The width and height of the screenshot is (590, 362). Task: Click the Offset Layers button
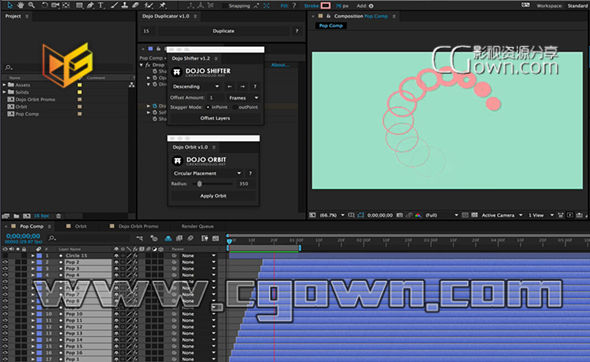coord(215,118)
